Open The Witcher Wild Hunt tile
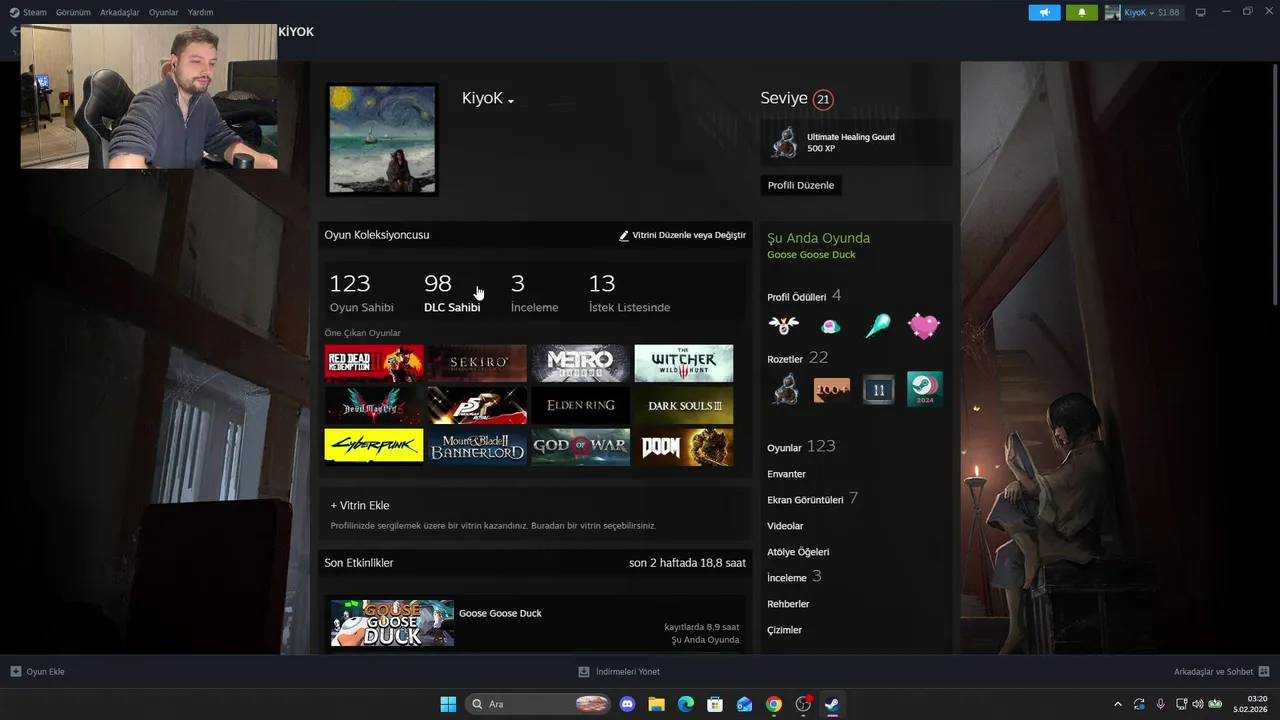This screenshot has width=1280, height=720. (684, 363)
